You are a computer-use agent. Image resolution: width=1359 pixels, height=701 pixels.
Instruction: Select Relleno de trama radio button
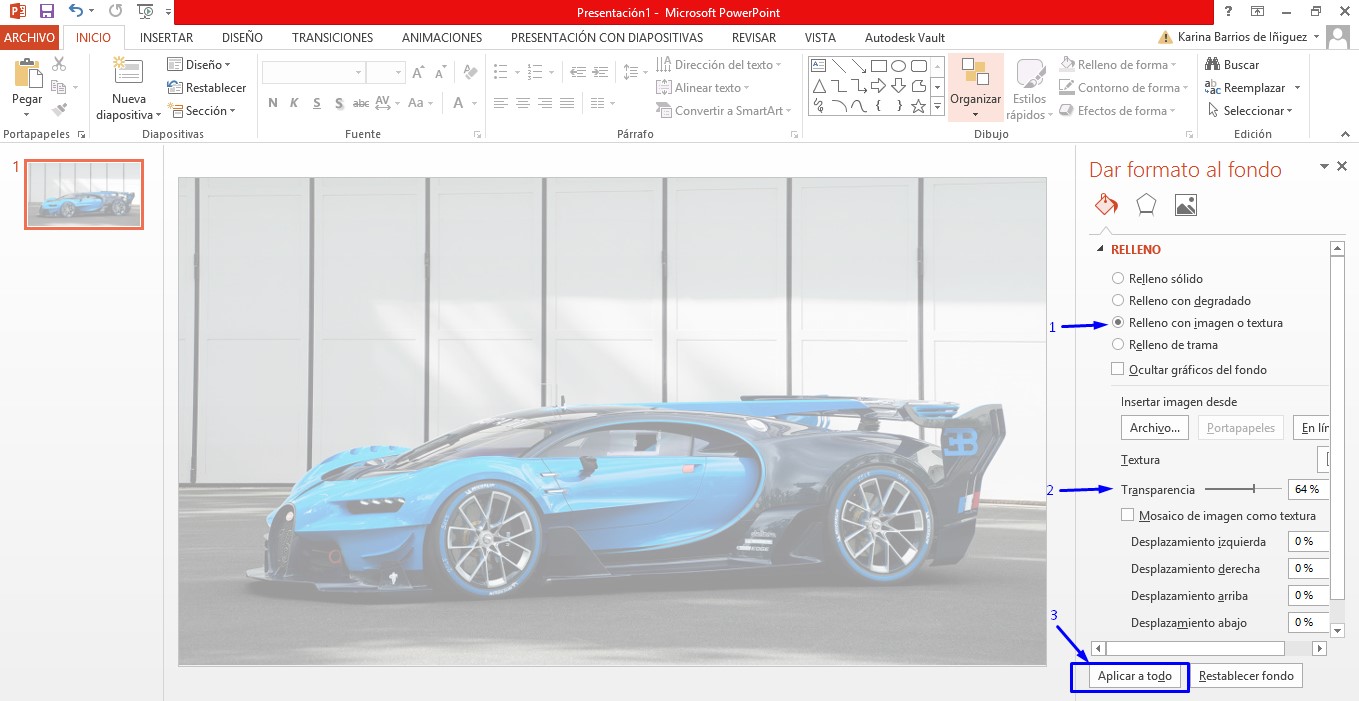pos(1118,345)
